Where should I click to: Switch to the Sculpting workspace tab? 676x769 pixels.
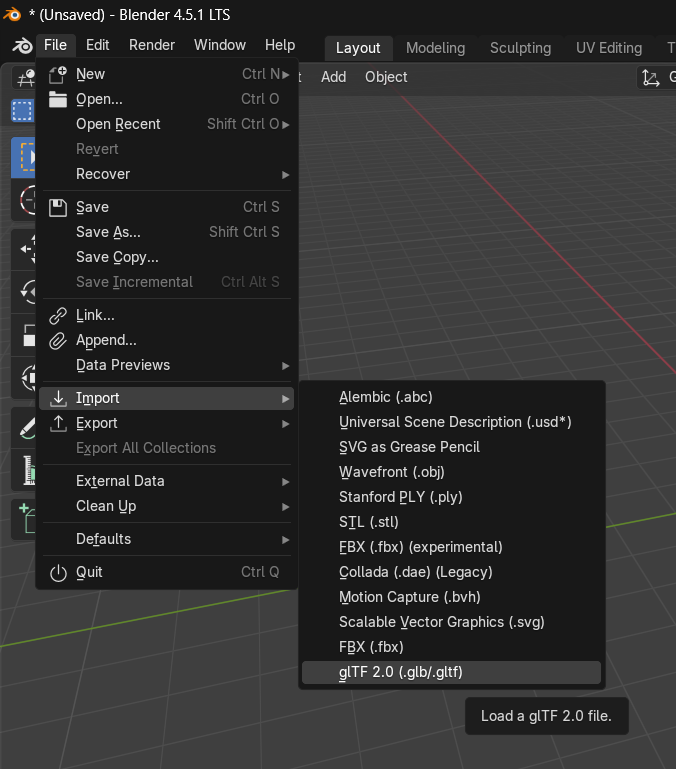(x=520, y=48)
